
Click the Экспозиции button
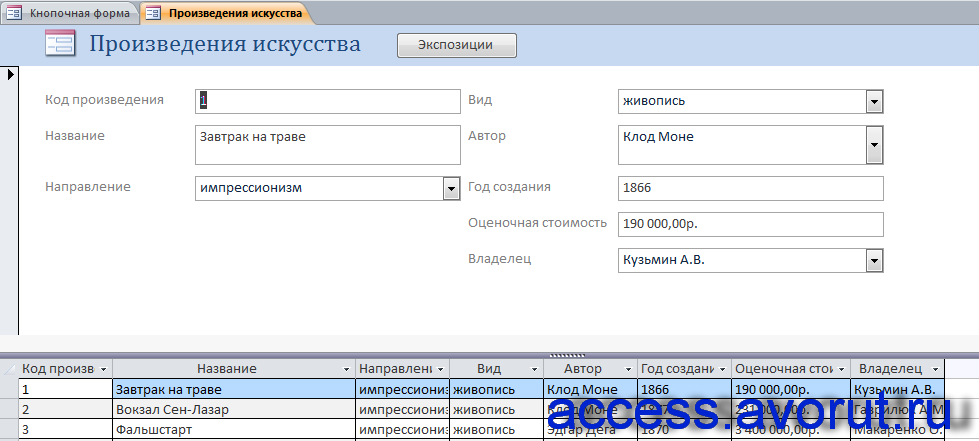click(456, 45)
